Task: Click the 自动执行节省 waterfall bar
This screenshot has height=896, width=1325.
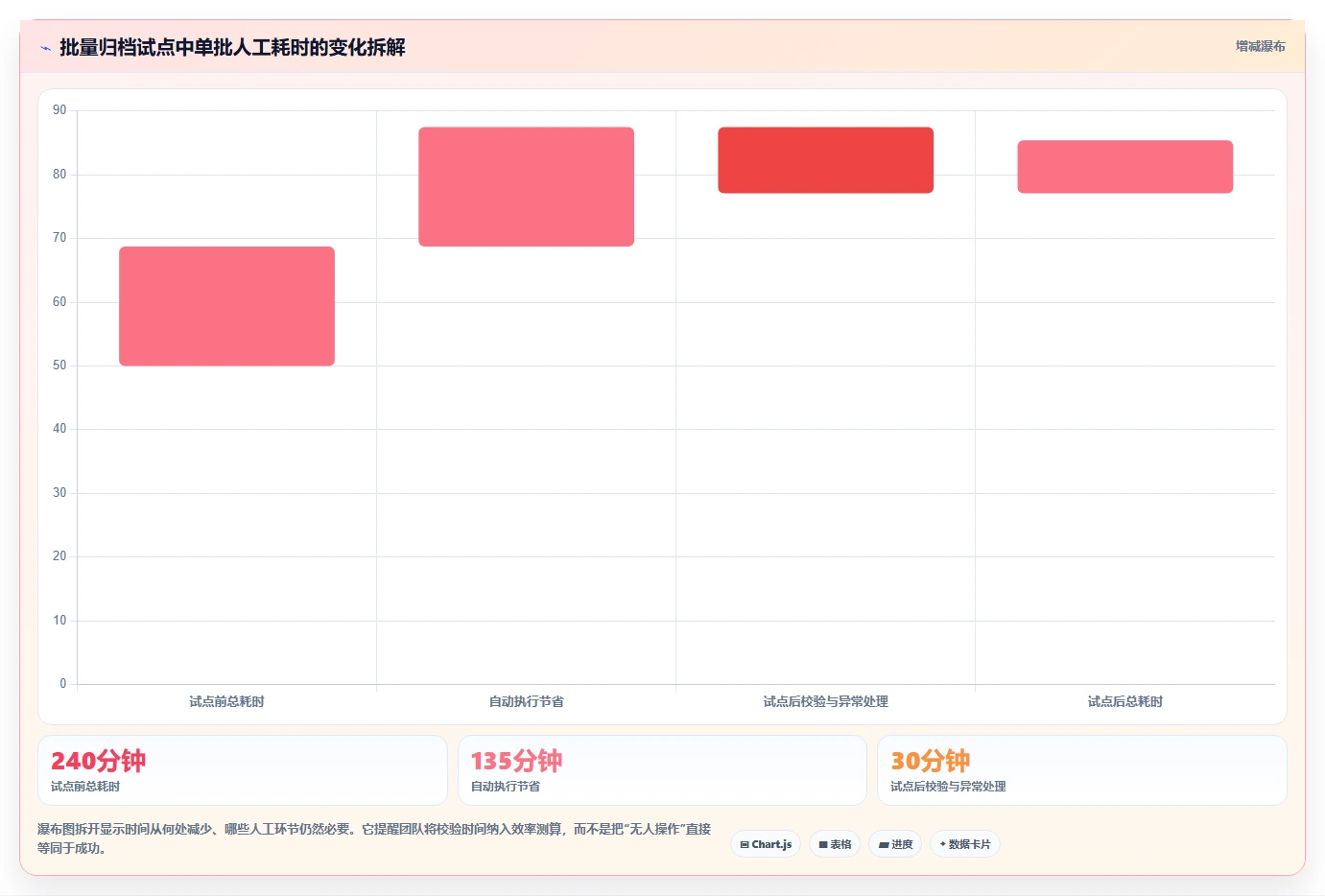Action: click(526, 187)
